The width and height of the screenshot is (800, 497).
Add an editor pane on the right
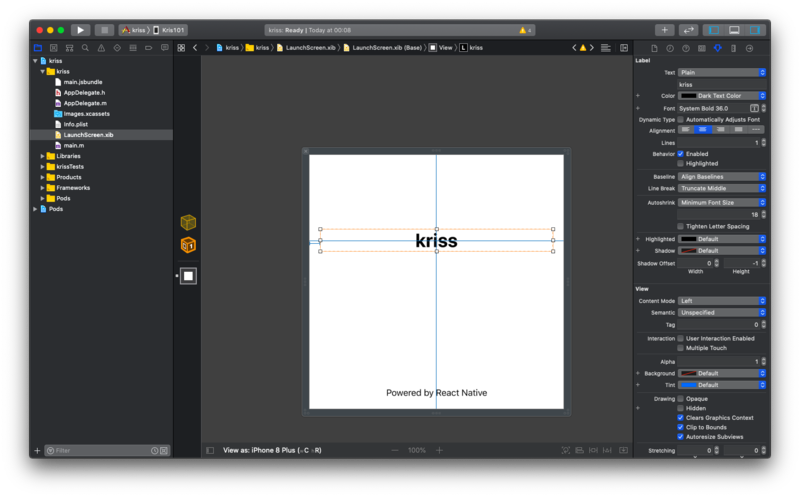(624, 48)
